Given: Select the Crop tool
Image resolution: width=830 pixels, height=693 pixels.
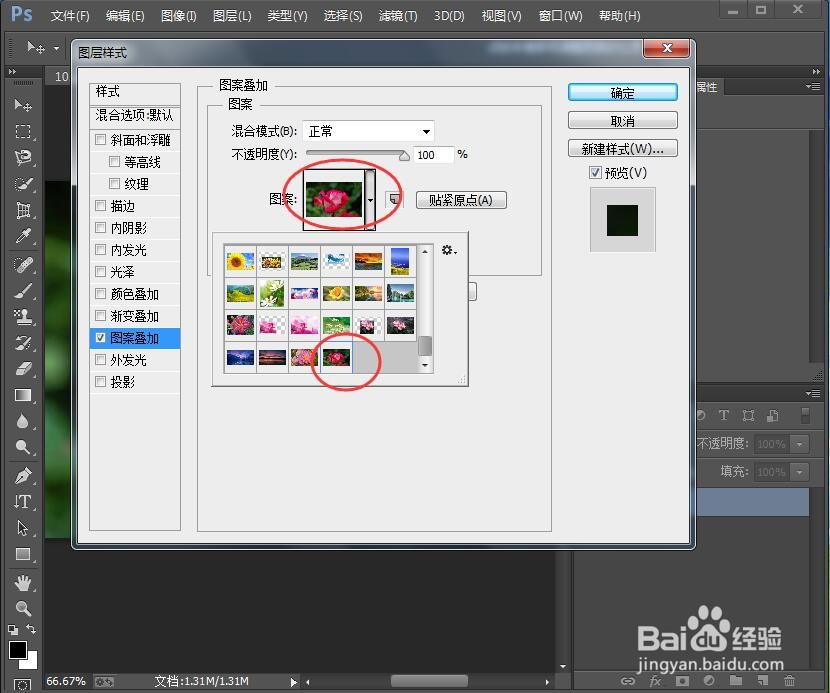Looking at the screenshot, I should (23, 210).
